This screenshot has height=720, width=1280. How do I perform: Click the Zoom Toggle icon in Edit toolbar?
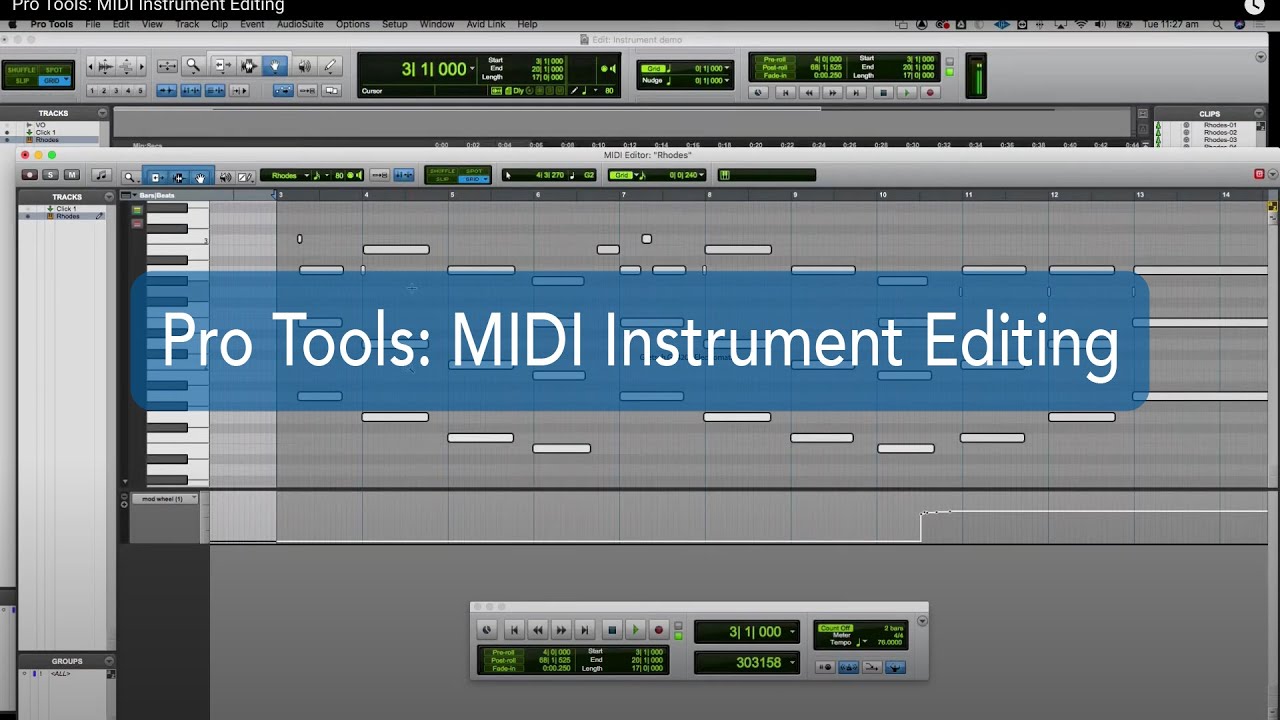(x=167, y=66)
